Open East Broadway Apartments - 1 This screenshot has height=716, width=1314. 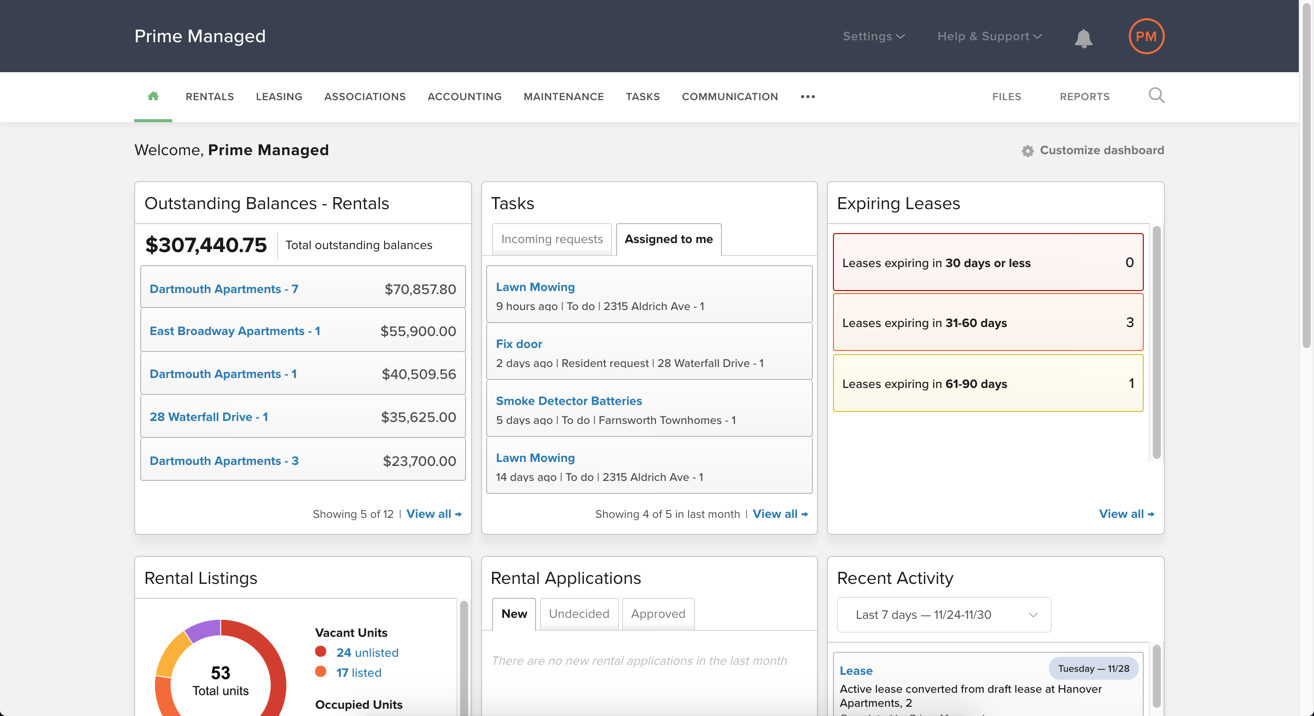pyautogui.click(x=235, y=331)
